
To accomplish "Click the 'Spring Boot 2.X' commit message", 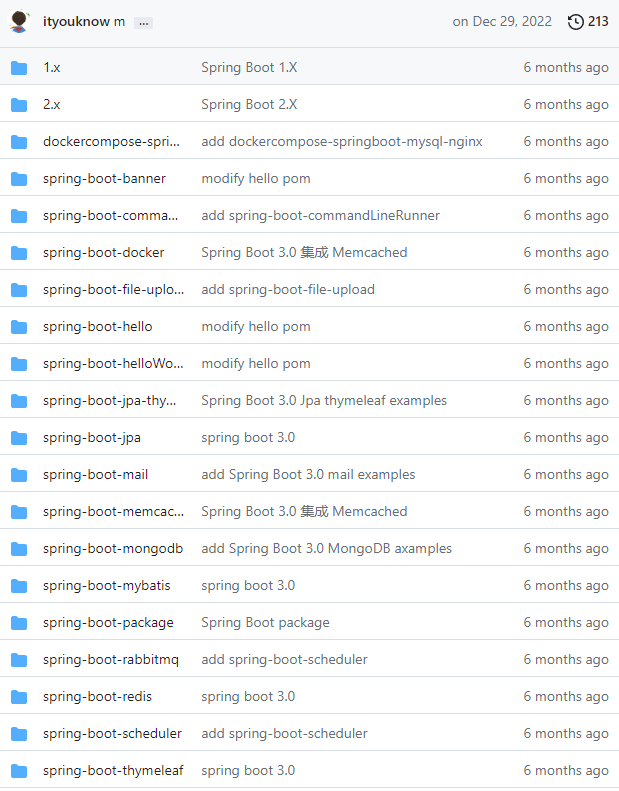I will [x=249, y=104].
